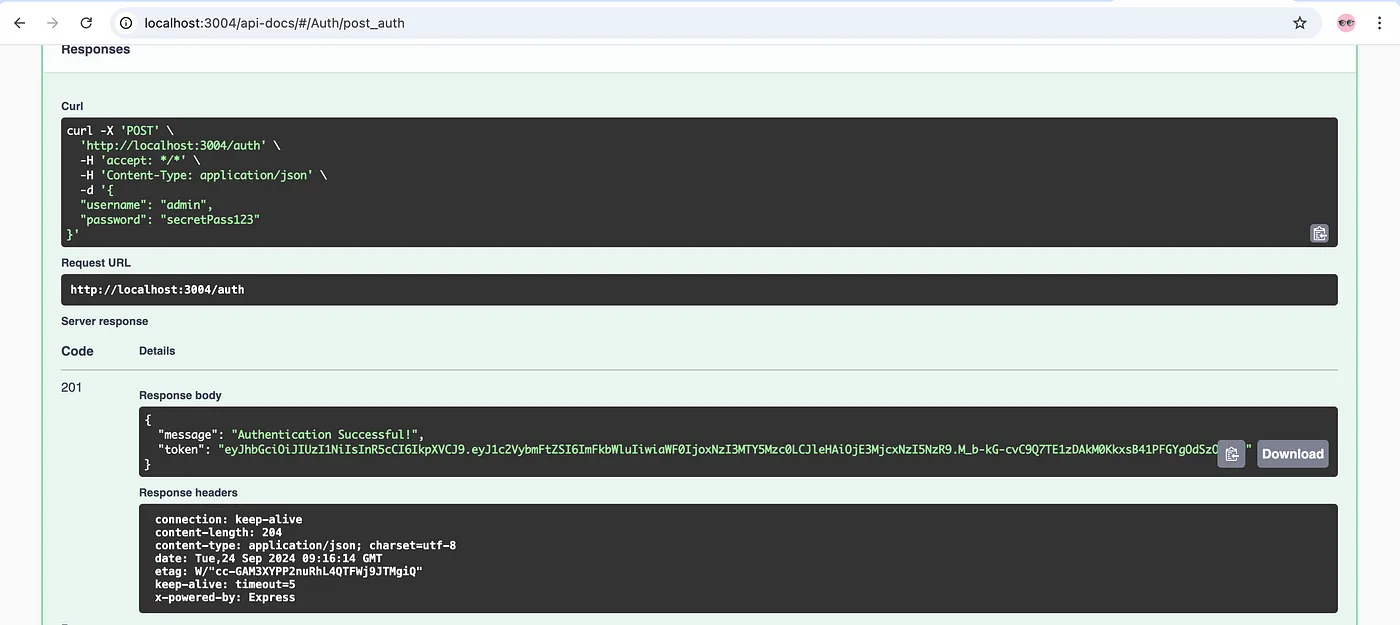Click the address bar URL
Screen dimensions: 1400x625
[x=274, y=23]
